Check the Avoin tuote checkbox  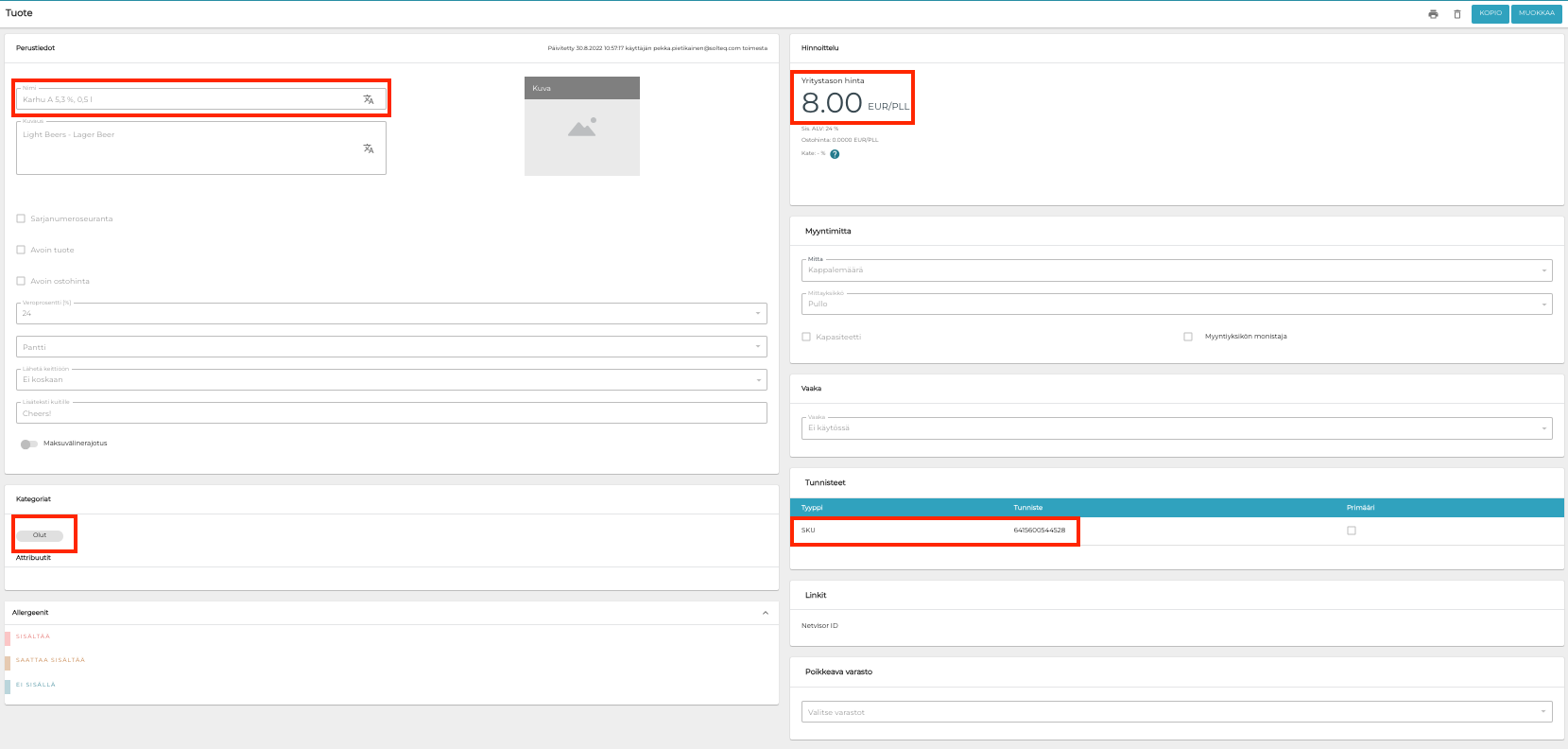point(21,250)
